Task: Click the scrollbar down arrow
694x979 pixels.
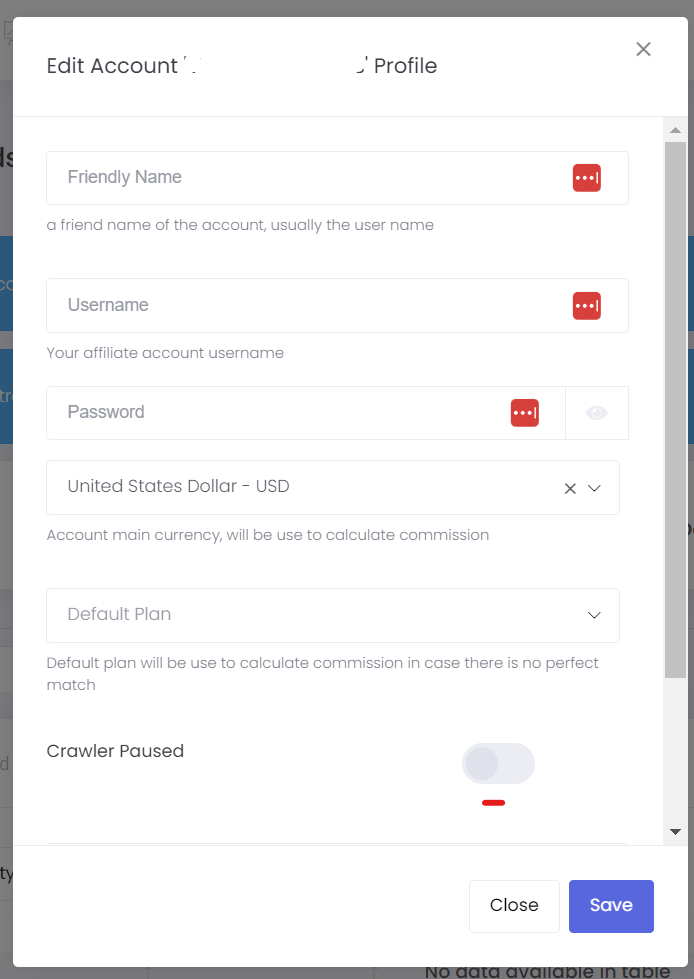Action: pyautogui.click(x=675, y=832)
